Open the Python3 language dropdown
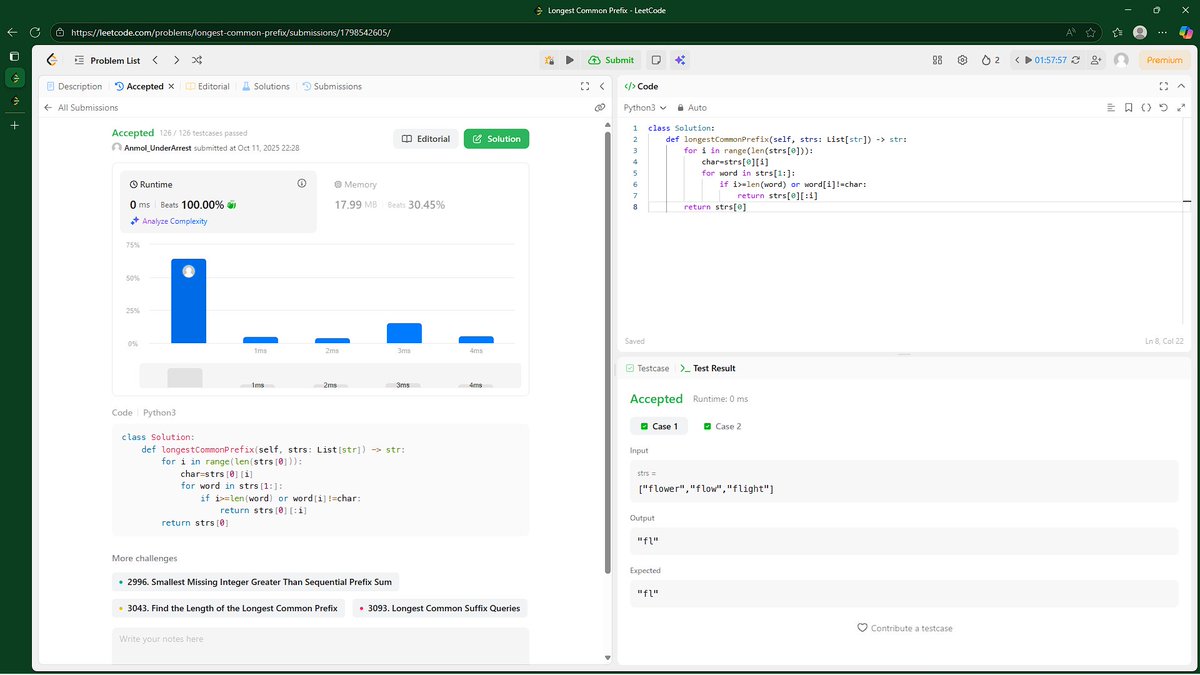Viewport: 1200px width, 675px height. (x=645, y=107)
